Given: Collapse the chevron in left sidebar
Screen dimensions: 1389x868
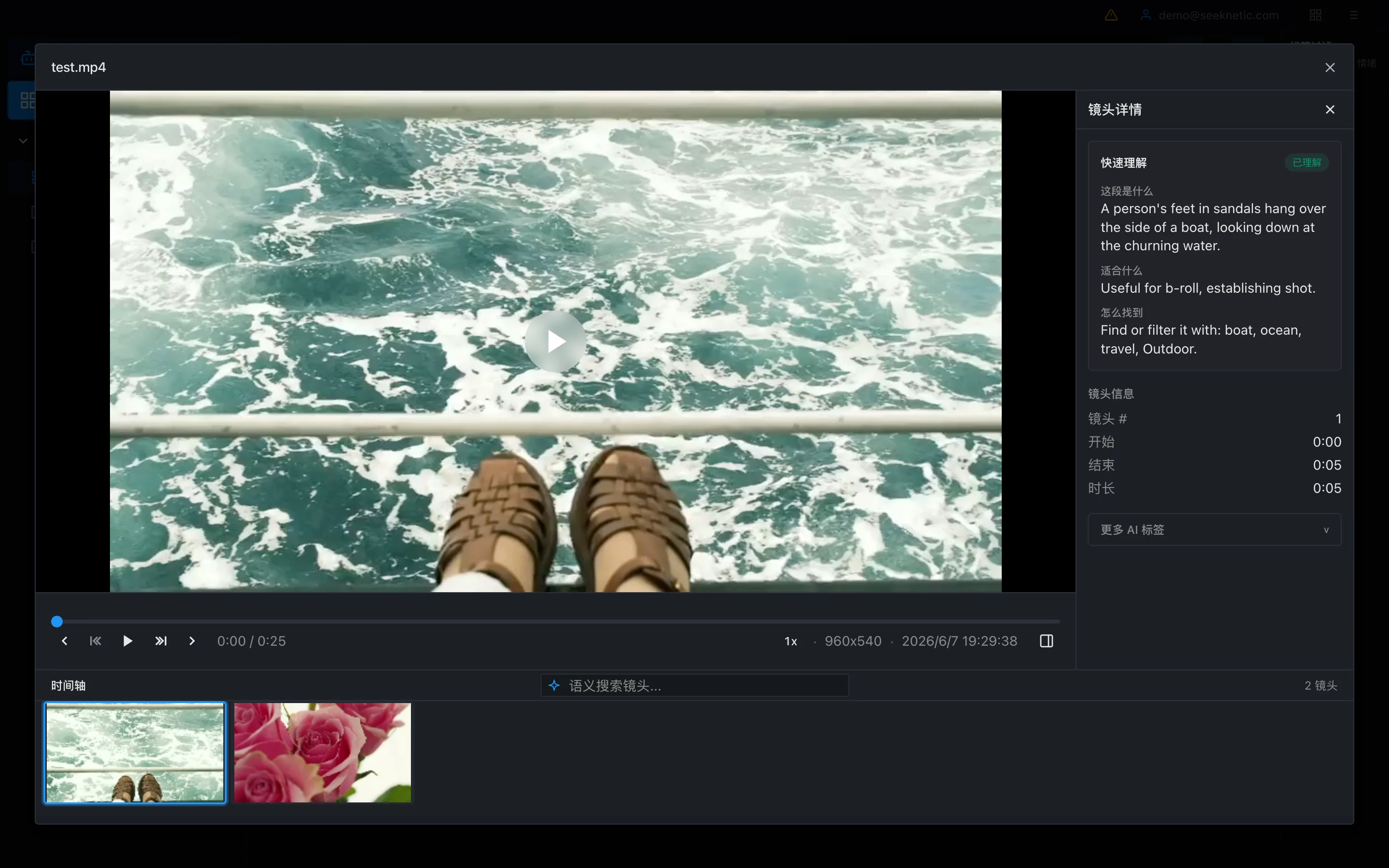Looking at the screenshot, I should [x=23, y=141].
